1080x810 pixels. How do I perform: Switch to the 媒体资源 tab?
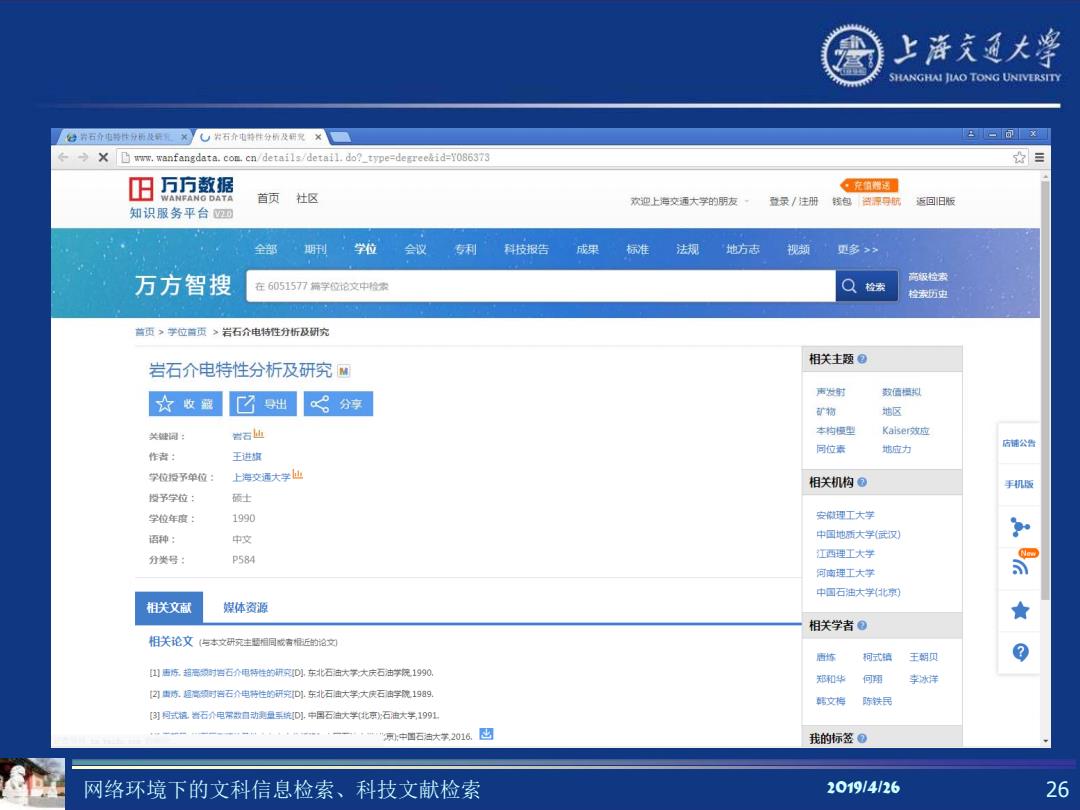tap(245, 608)
